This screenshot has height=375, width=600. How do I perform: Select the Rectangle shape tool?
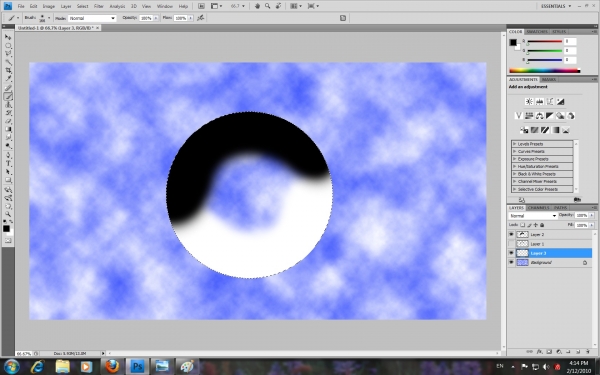coord(8,181)
